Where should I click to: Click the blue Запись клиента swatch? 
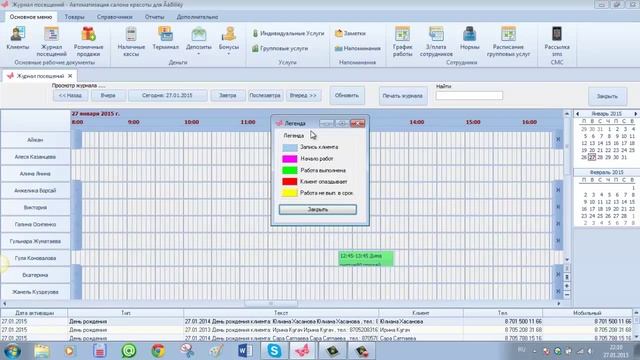coord(290,147)
